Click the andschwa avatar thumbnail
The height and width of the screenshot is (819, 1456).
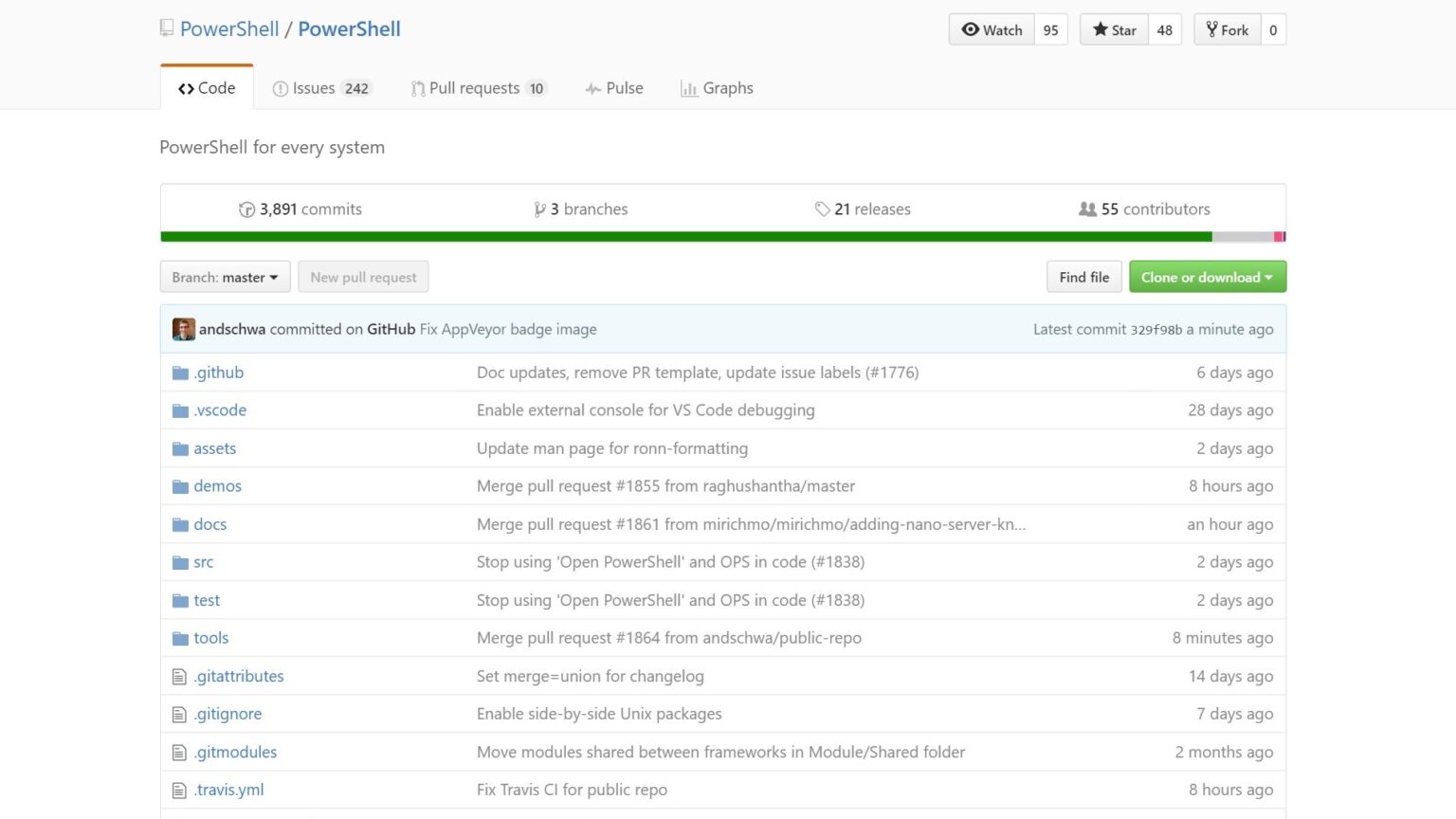[183, 329]
